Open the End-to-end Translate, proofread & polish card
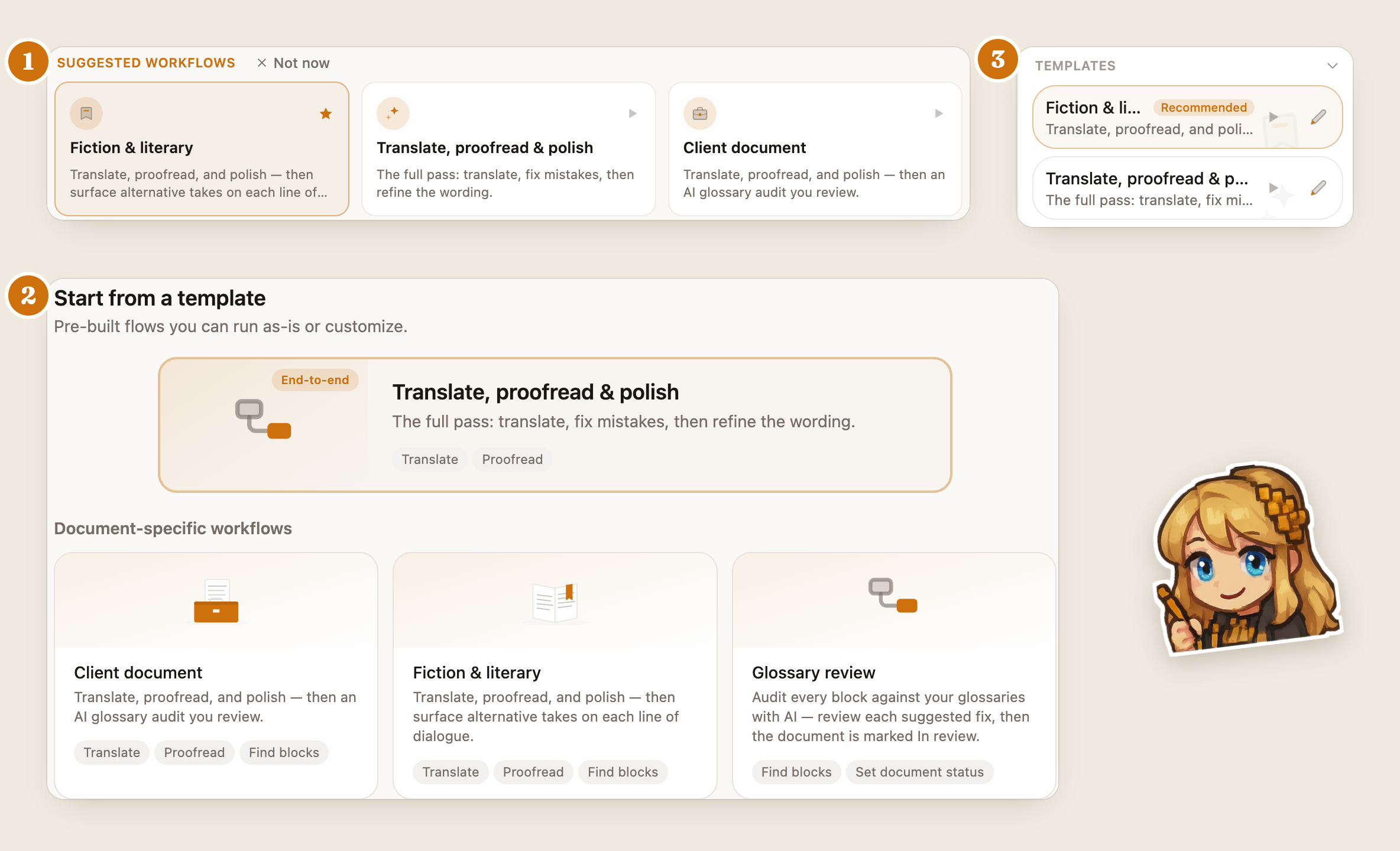Screen dimensions: 1400x851 [x=555, y=424]
